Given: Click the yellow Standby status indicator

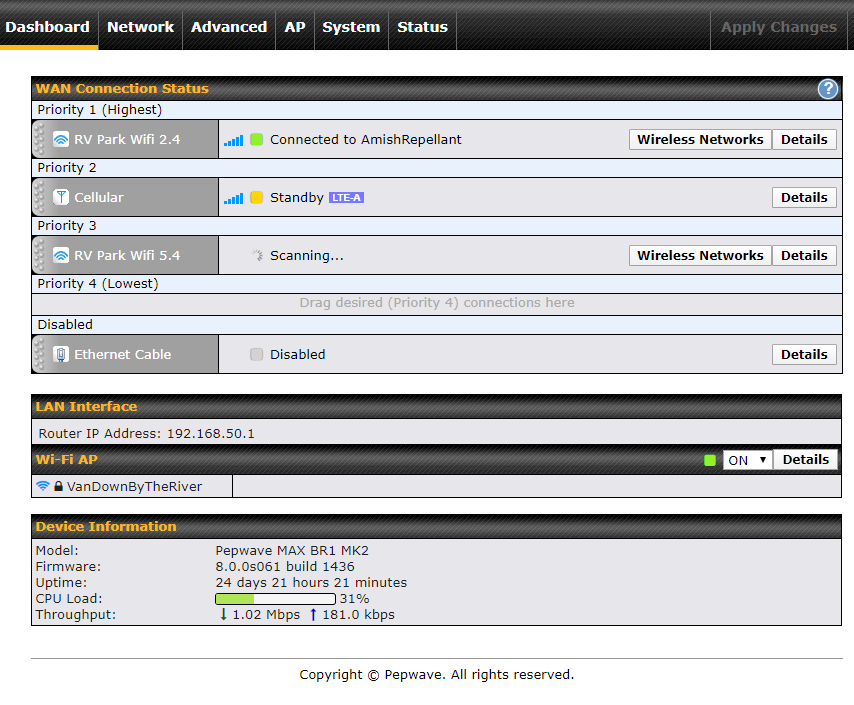Looking at the screenshot, I should click(257, 197).
